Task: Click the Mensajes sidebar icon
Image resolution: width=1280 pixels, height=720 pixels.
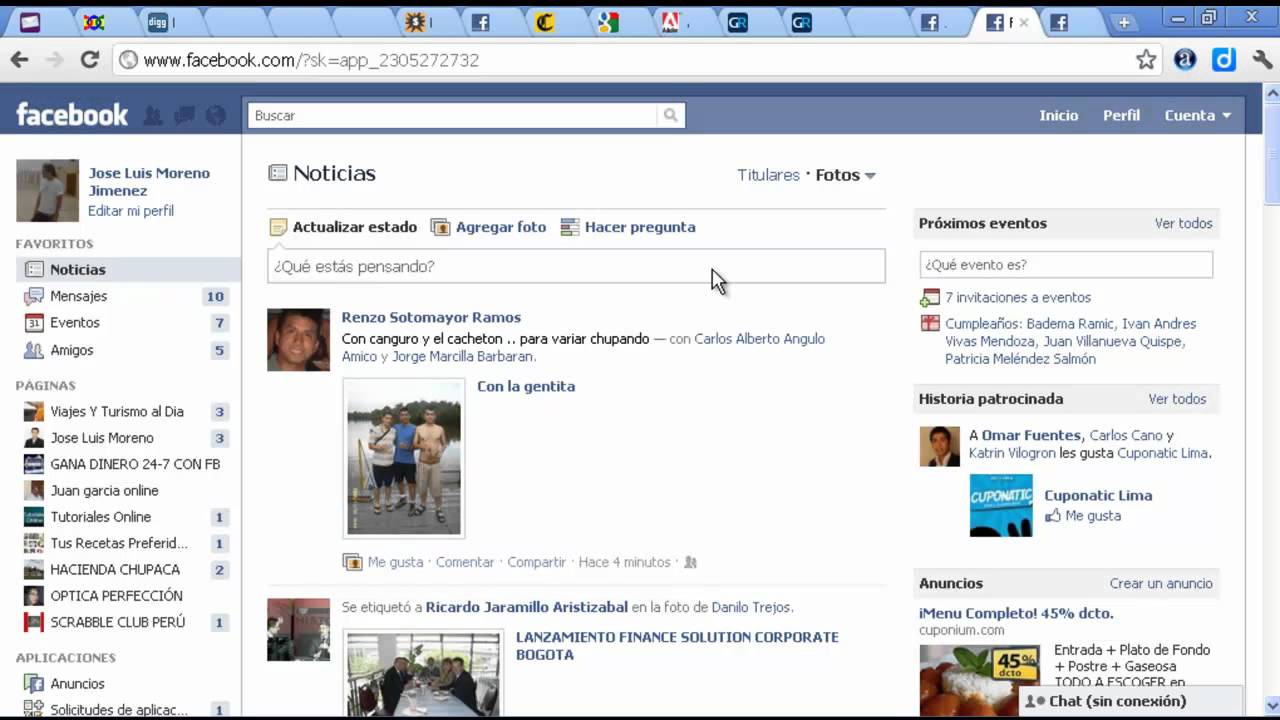Action: pyautogui.click(x=34, y=296)
